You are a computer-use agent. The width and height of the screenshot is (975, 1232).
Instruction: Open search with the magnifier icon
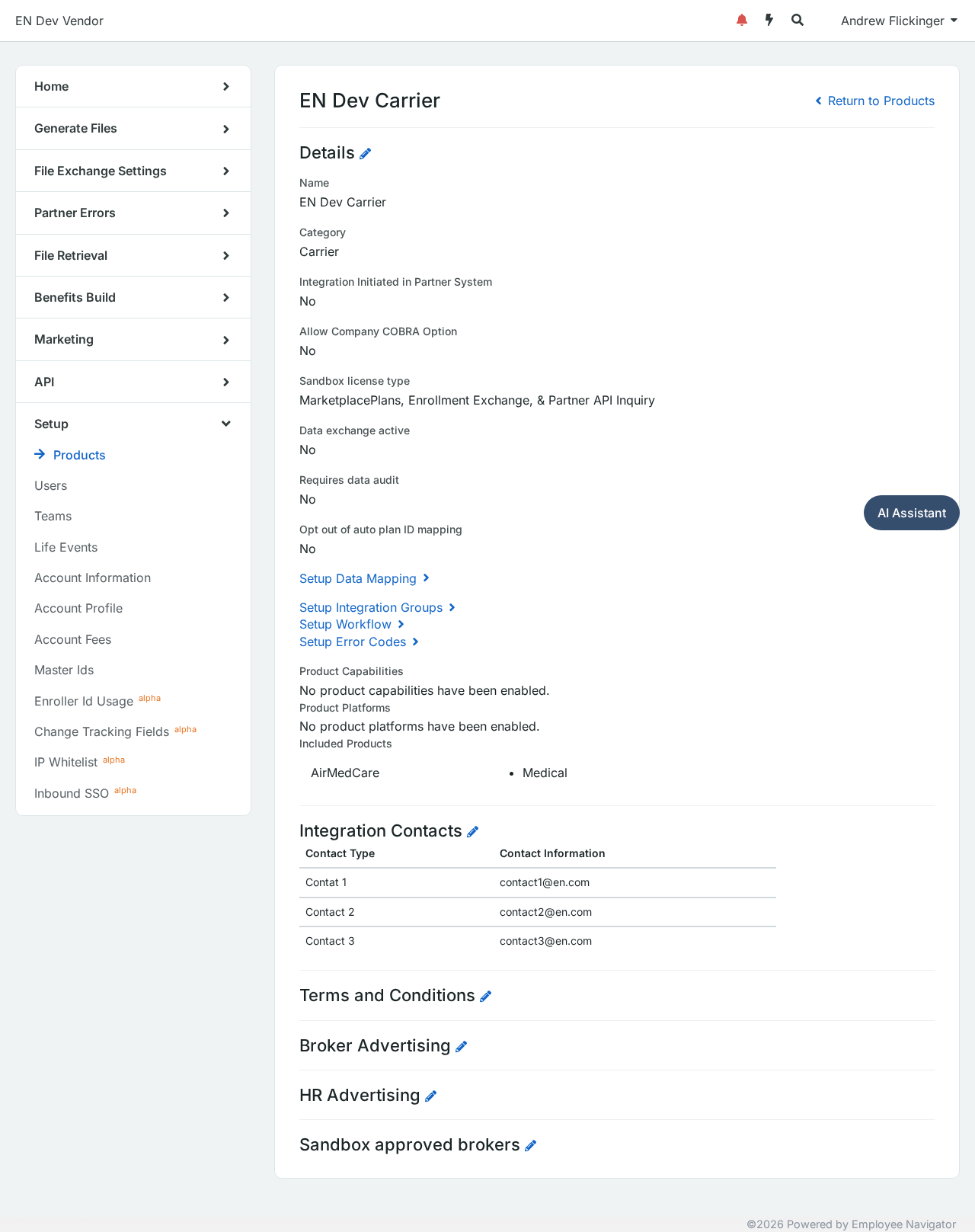pyautogui.click(x=798, y=21)
